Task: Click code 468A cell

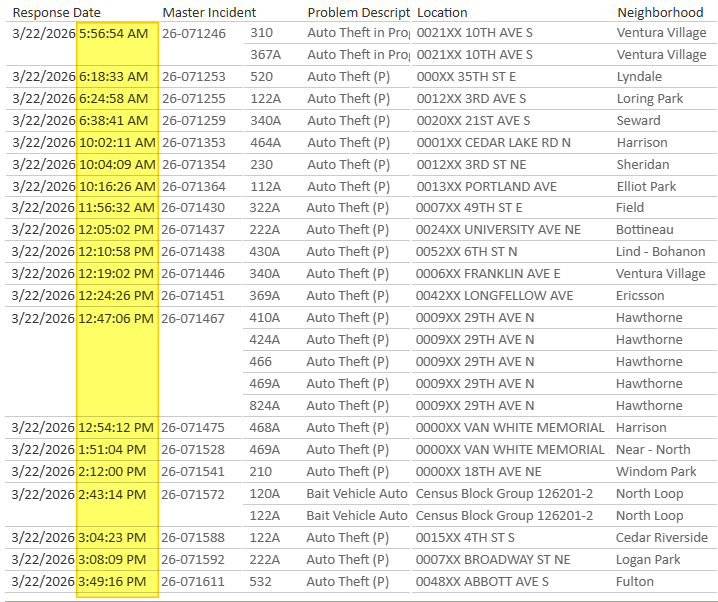Action: pyautogui.click(x=265, y=427)
